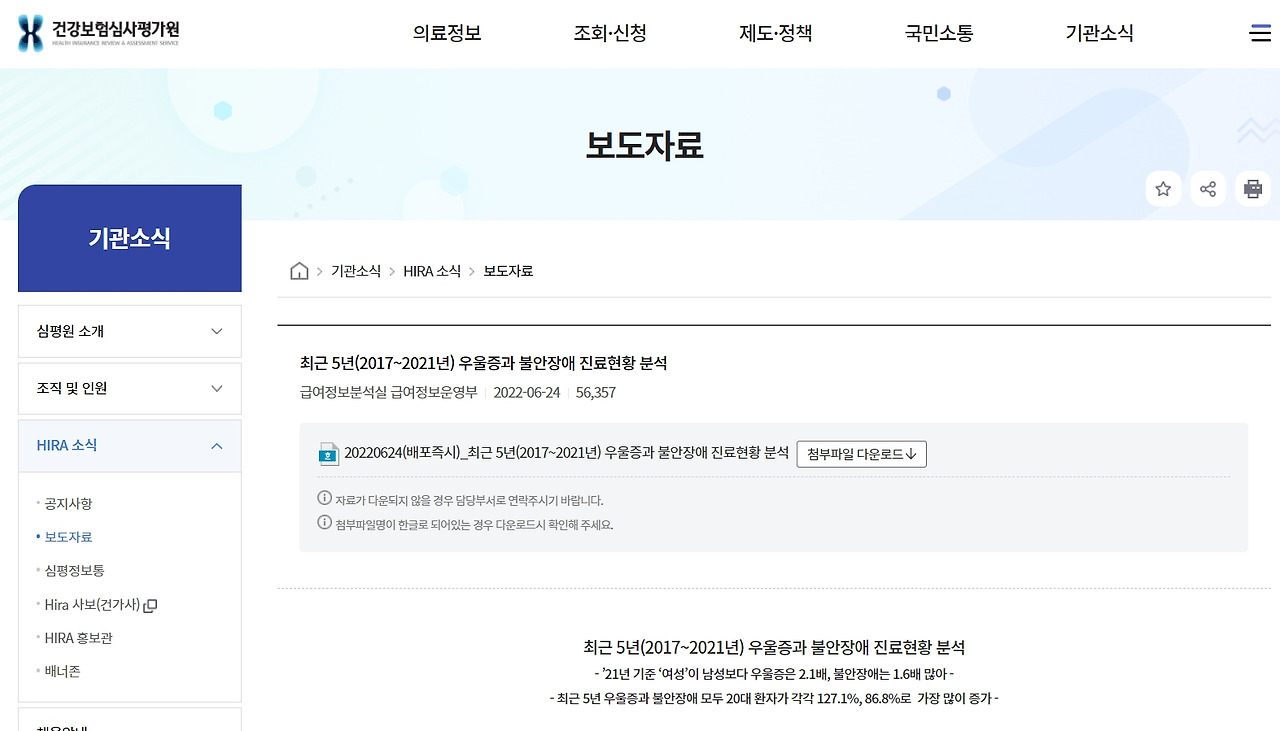The height and width of the screenshot is (731, 1280).
Task: Visit the 배너존 page
Action: (64, 670)
